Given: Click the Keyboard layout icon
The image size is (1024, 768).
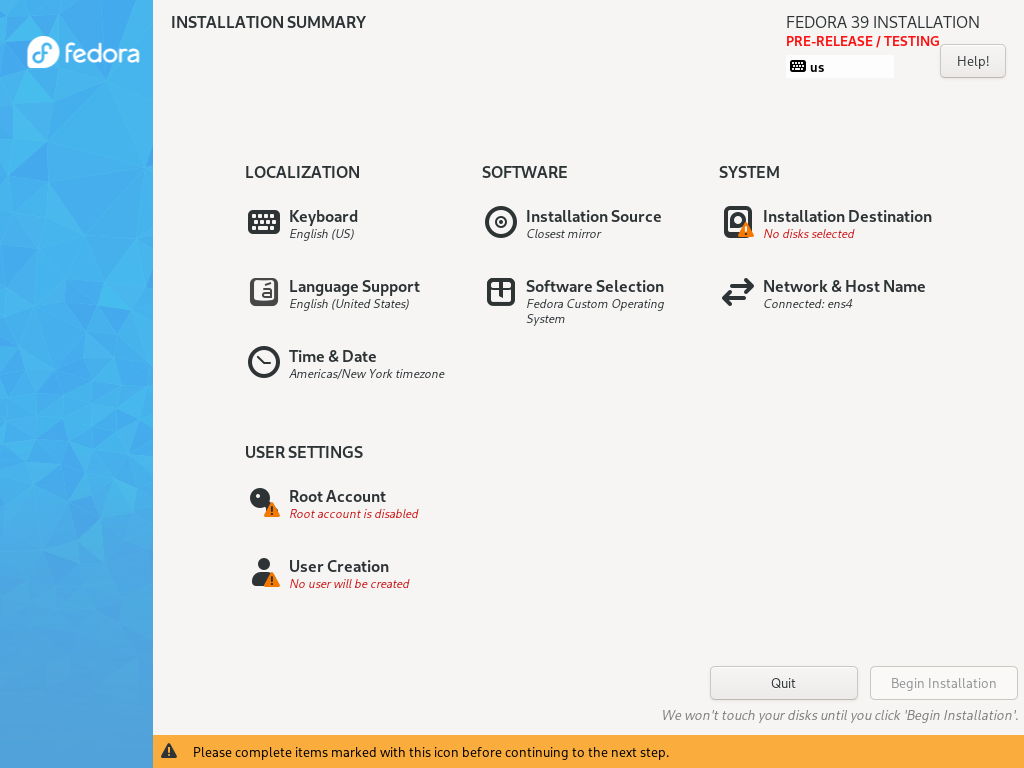Looking at the screenshot, I should (264, 222).
